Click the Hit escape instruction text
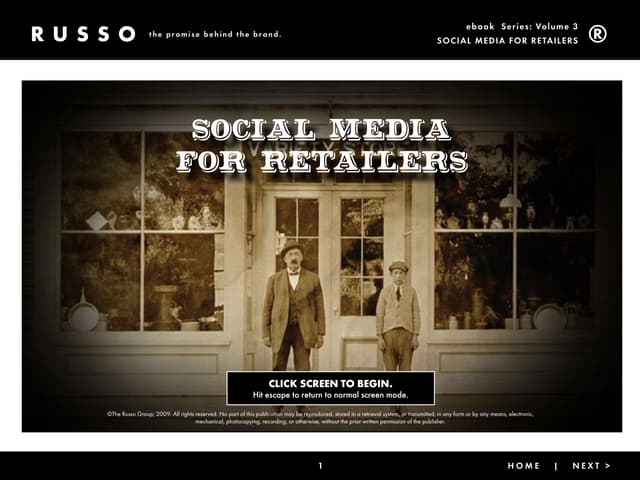This screenshot has width=640, height=480. click(330, 395)
